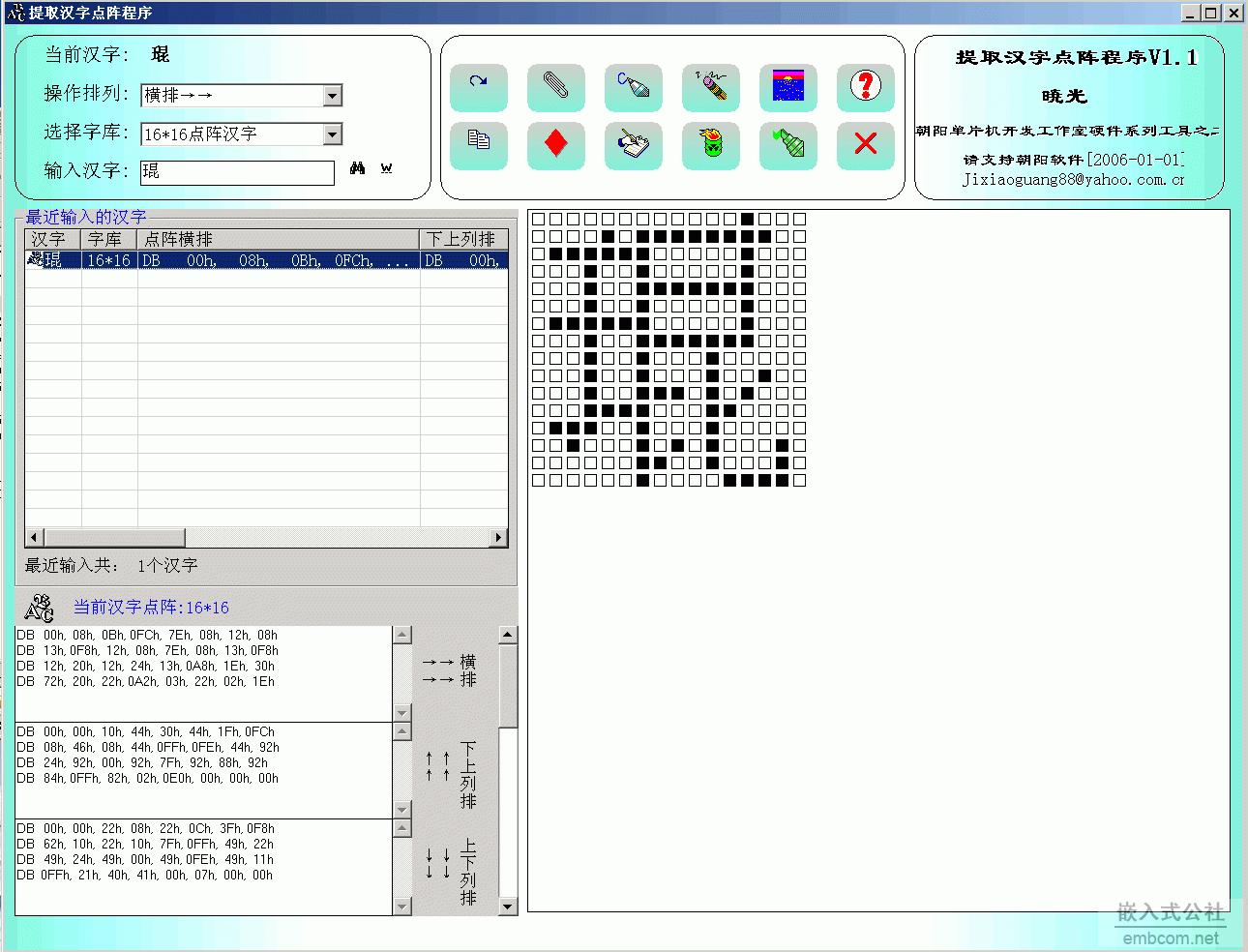1248x952 pixels.
Task: Toggle the top-left cell of the dot matrix
Action: click(539, 220)
